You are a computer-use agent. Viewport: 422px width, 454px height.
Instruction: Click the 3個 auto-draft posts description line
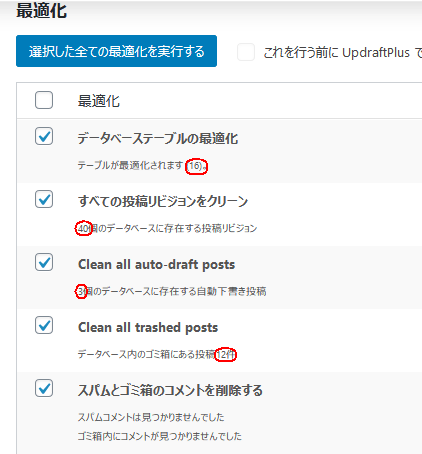point(171,291)
